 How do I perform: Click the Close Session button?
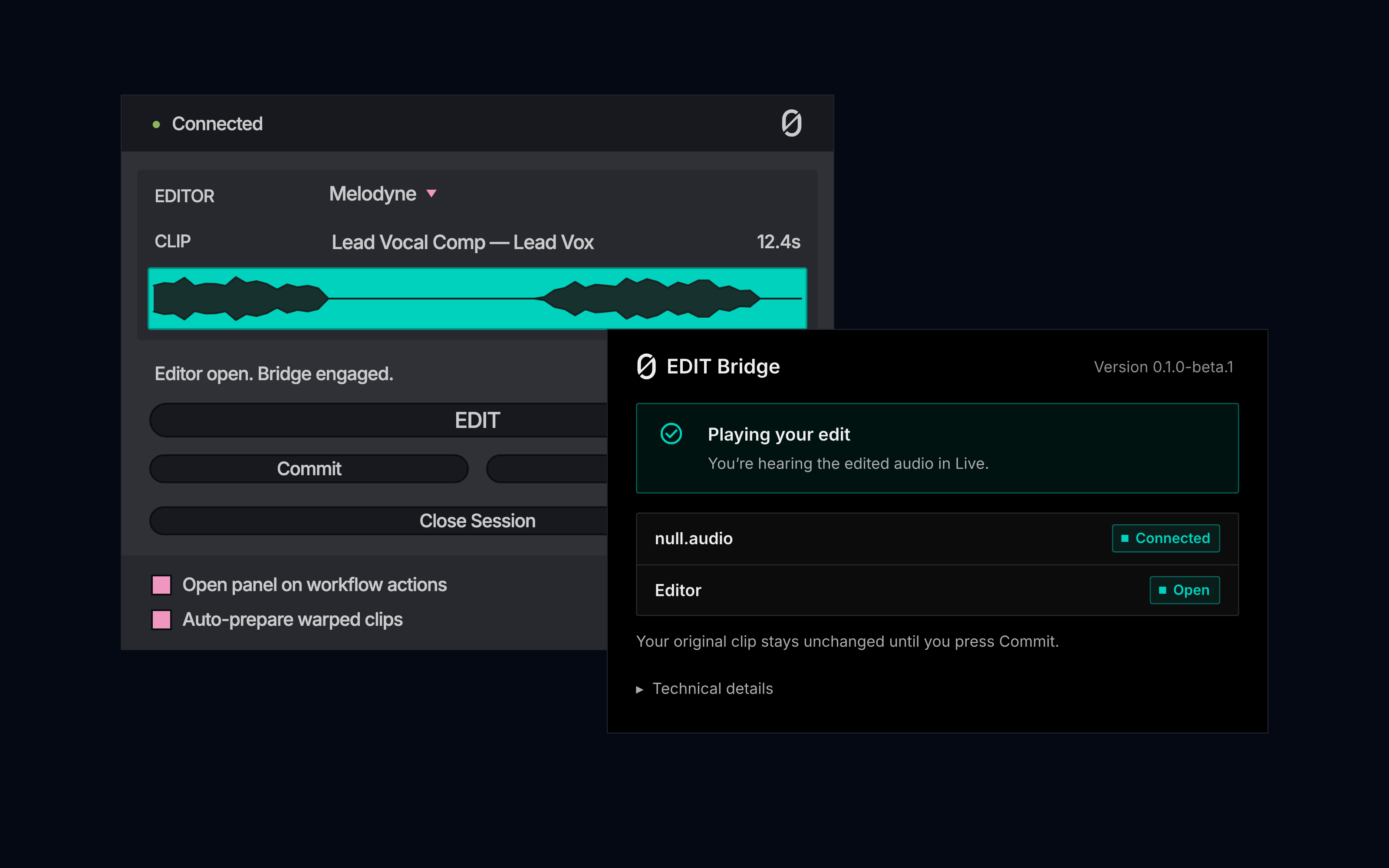[x=378, y=521]
